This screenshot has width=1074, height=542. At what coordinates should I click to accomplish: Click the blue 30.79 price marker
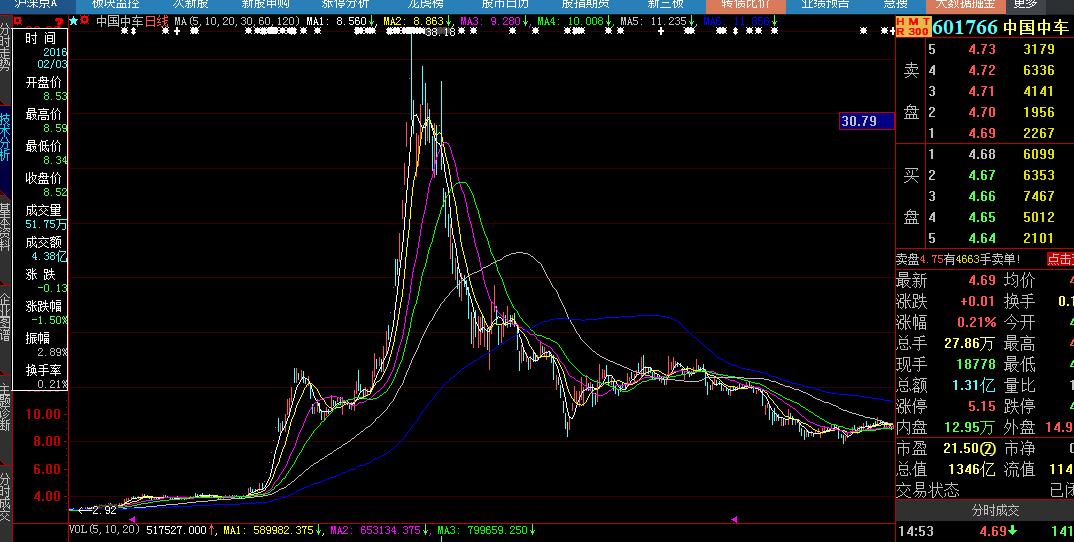866,121
